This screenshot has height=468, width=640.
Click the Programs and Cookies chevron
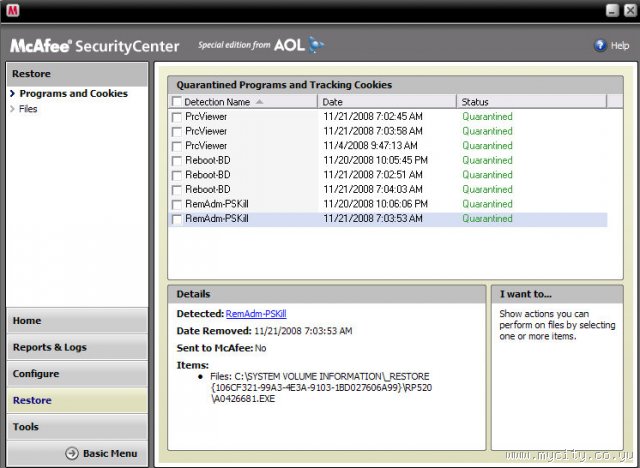coord(12,93)
